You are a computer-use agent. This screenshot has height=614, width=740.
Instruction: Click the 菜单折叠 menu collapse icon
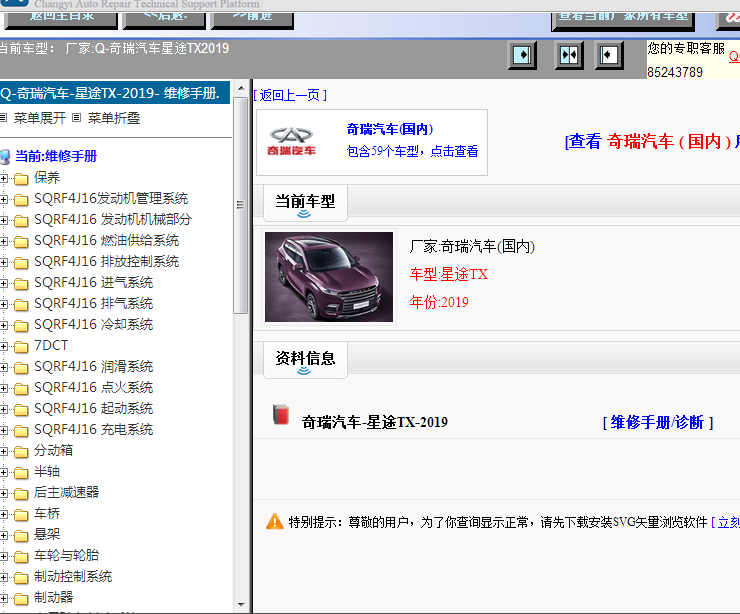tap(76, 118)
